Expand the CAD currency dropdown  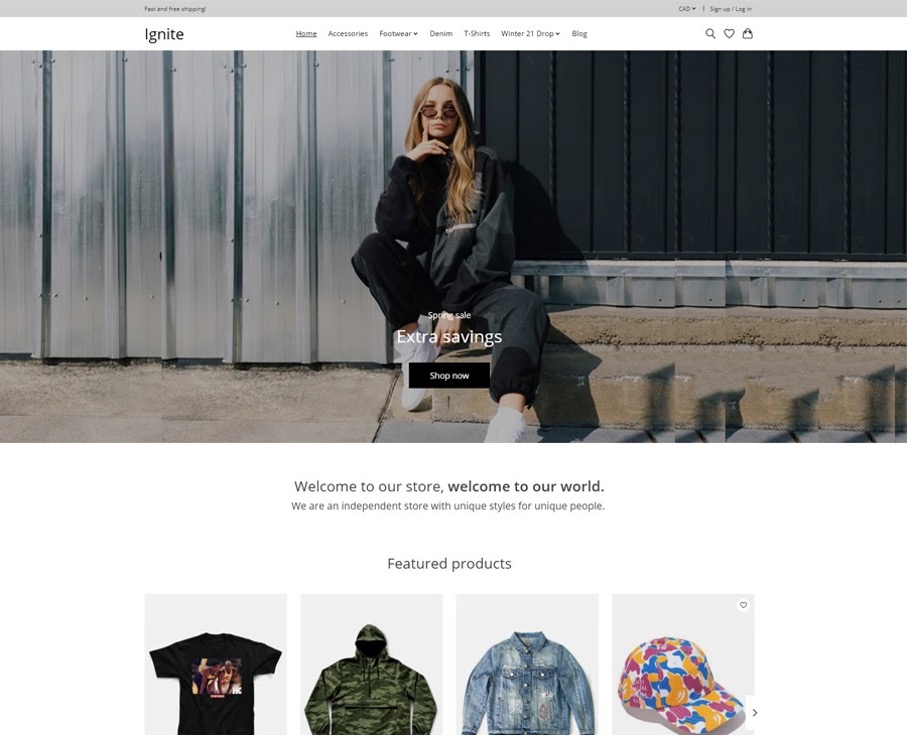(687, 9)
